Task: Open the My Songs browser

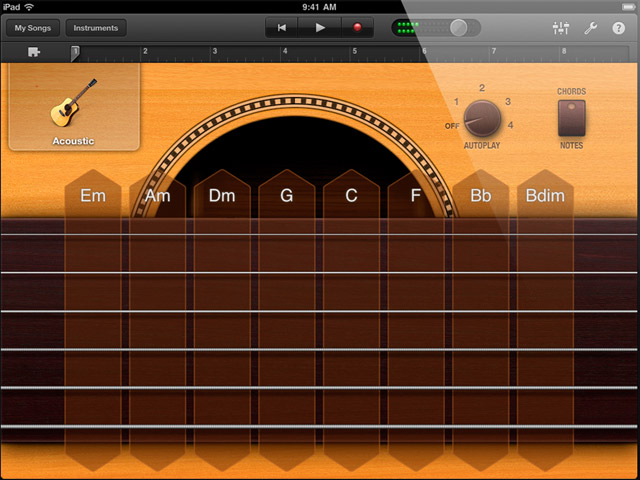Action: (32, 28)
